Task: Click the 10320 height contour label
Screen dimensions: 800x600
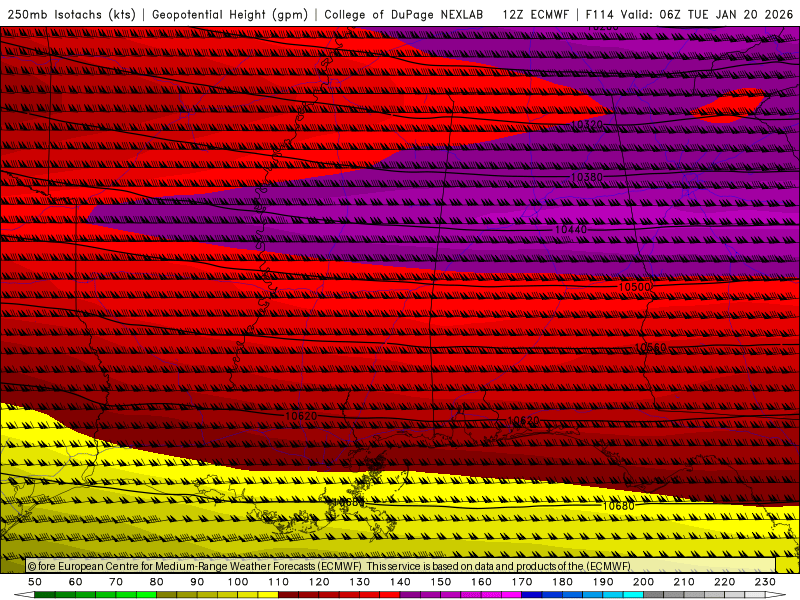Action: coord(586,124)
